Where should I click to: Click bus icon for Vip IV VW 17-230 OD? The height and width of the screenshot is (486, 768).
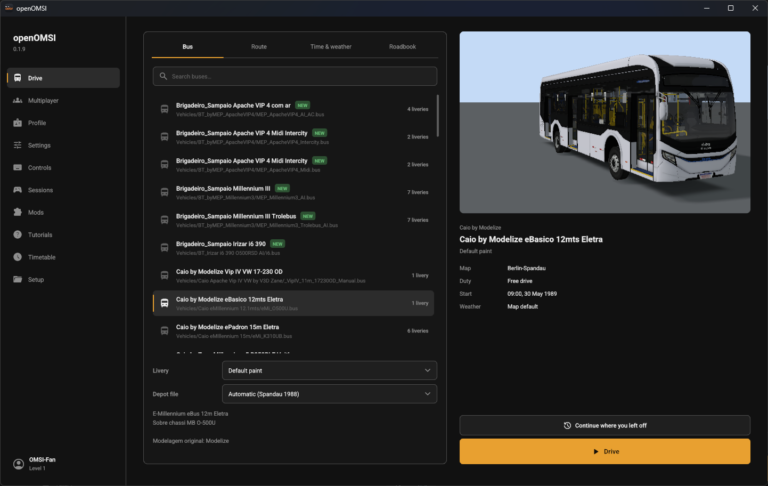point(165,275)
